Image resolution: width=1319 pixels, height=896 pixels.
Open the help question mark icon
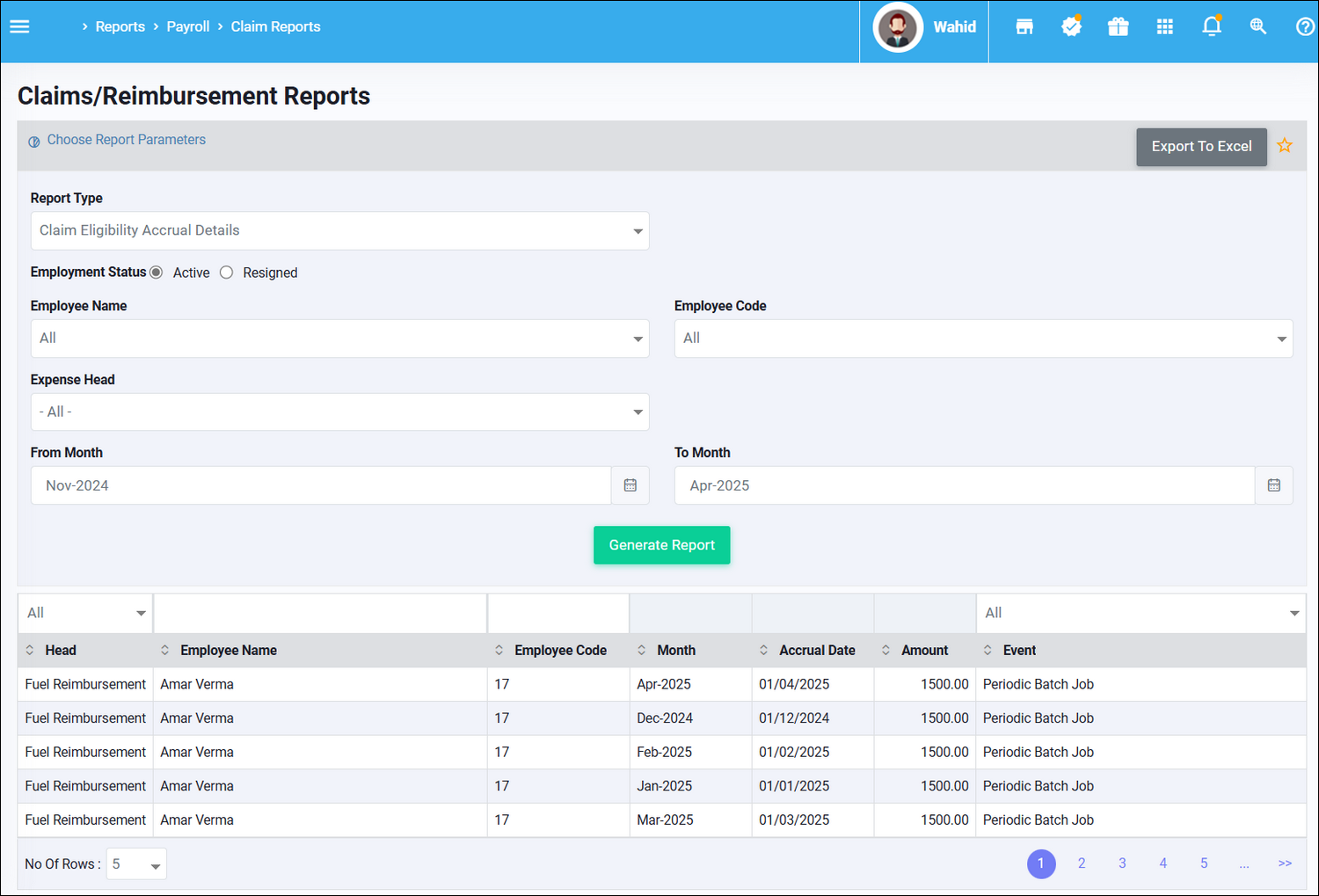point(1305,26)
